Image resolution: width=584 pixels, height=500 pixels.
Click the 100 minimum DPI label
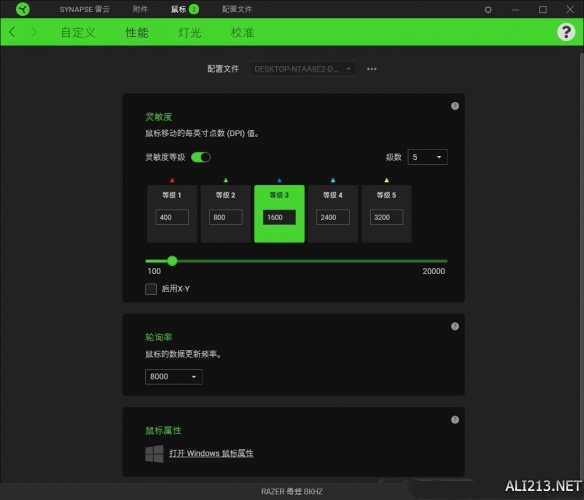pos(154,271)
